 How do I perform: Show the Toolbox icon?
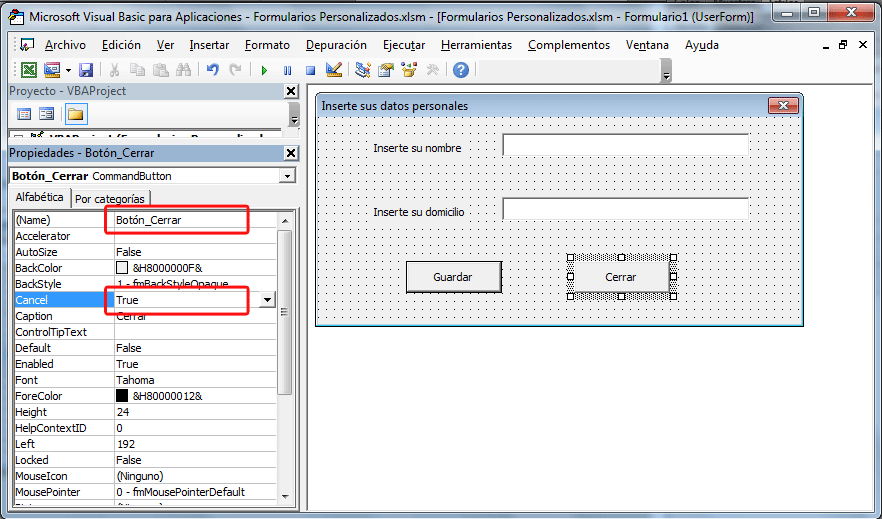pyautogui.click(x=432, y=70)
